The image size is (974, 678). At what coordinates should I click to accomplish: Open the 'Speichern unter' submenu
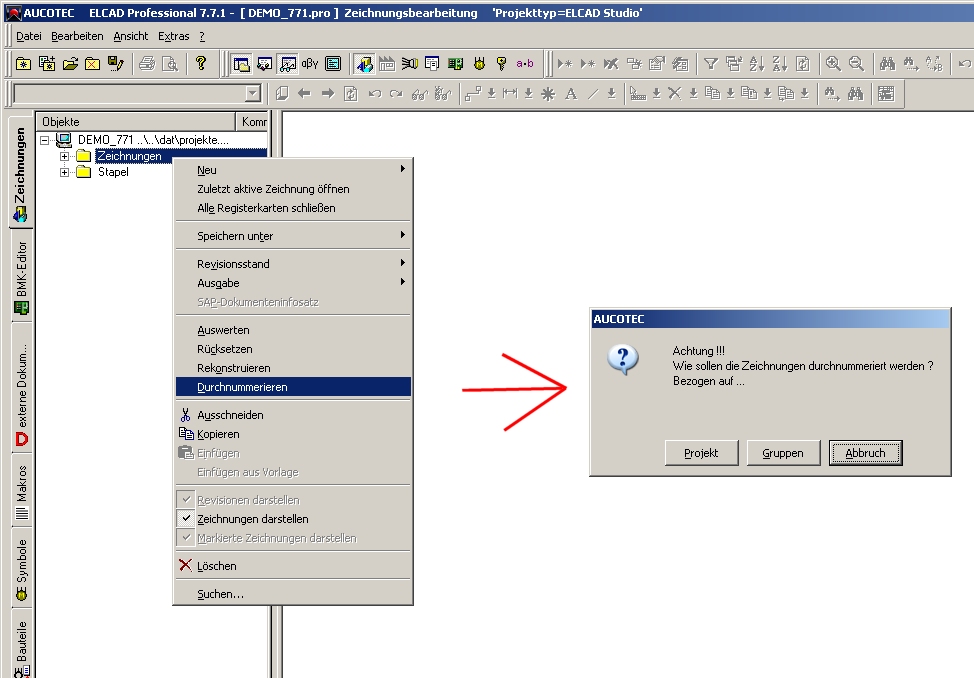coord(293,236)
